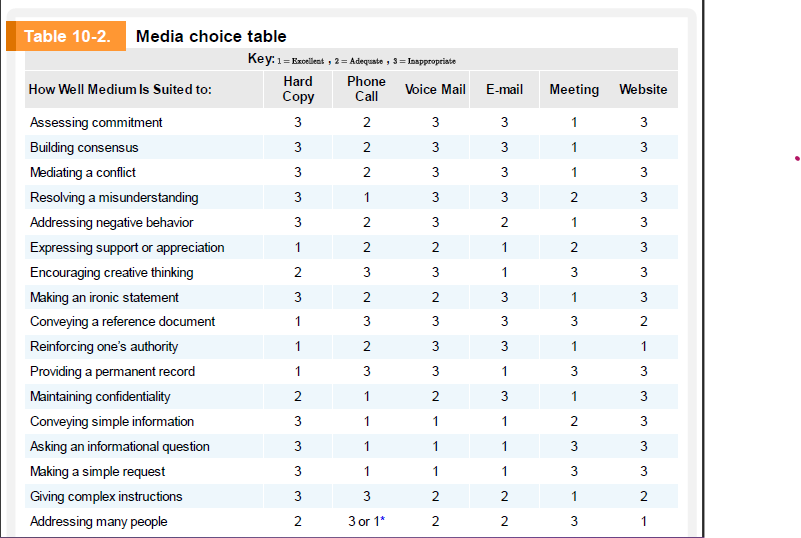Click 'Asking an informational question' row label
Viewport: 801px width, 538px height.
(x=120, y=447)
